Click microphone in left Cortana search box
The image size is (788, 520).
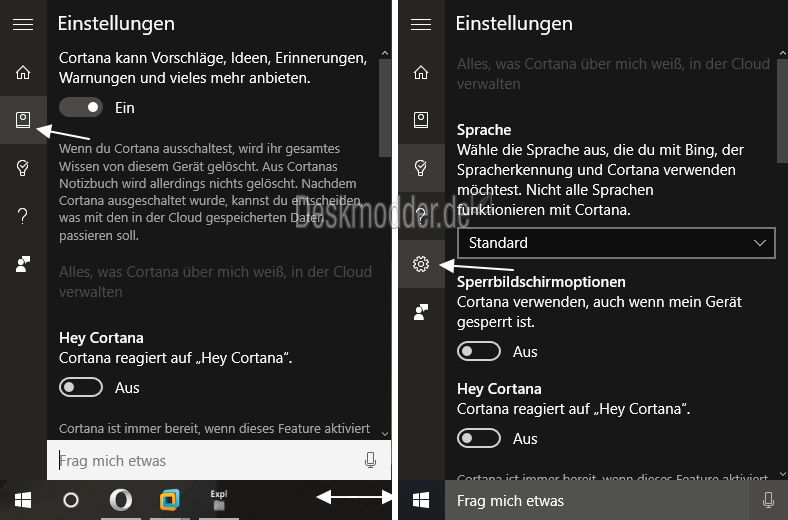coord(370,460)
